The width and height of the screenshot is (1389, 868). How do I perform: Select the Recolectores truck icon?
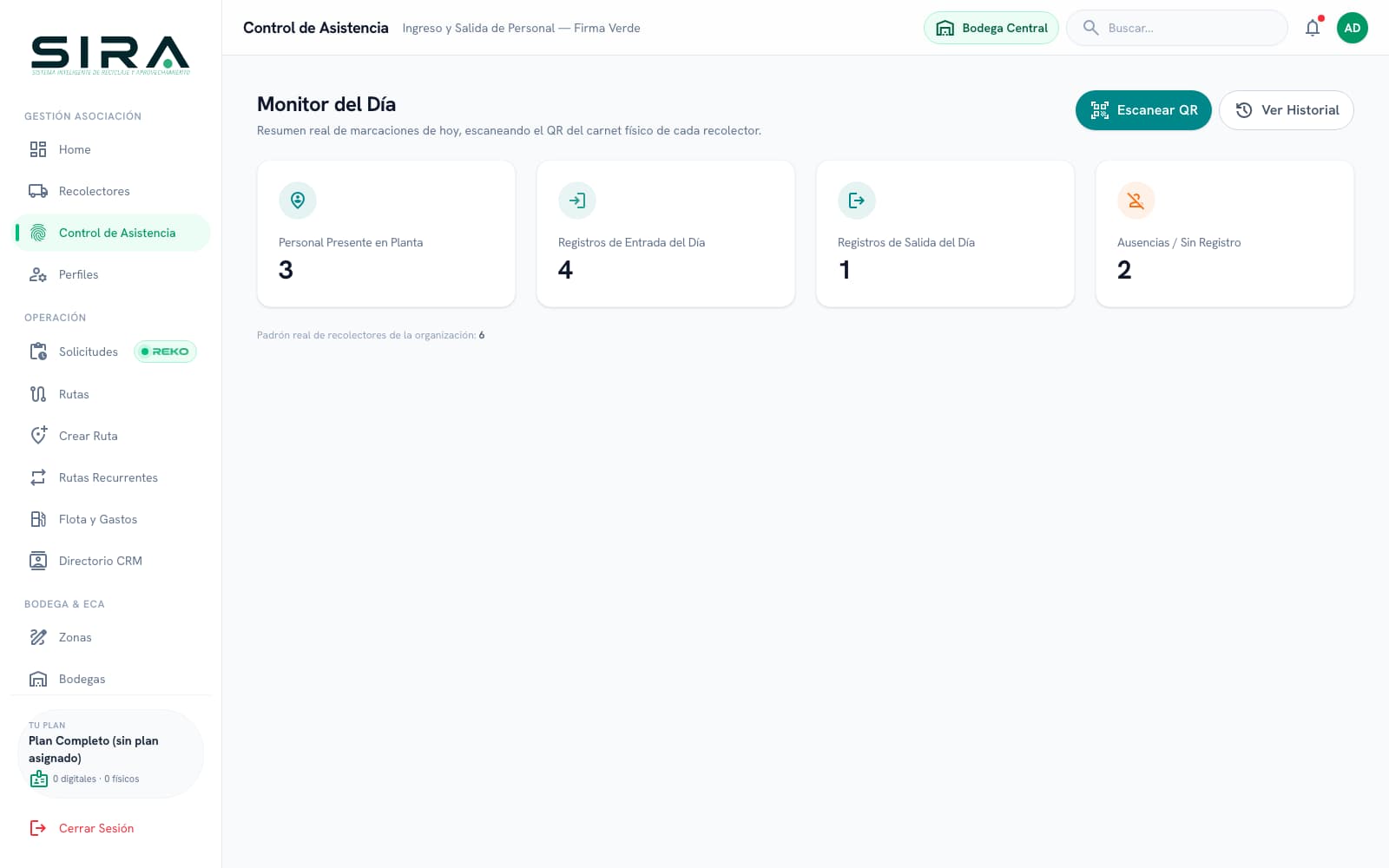click(38, 191)
